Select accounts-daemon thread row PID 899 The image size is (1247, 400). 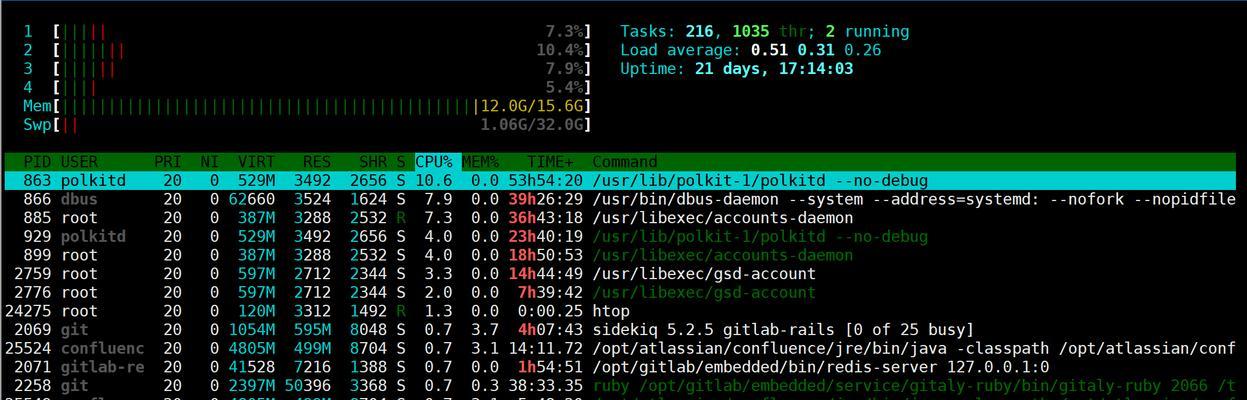[x=620, y=255]
